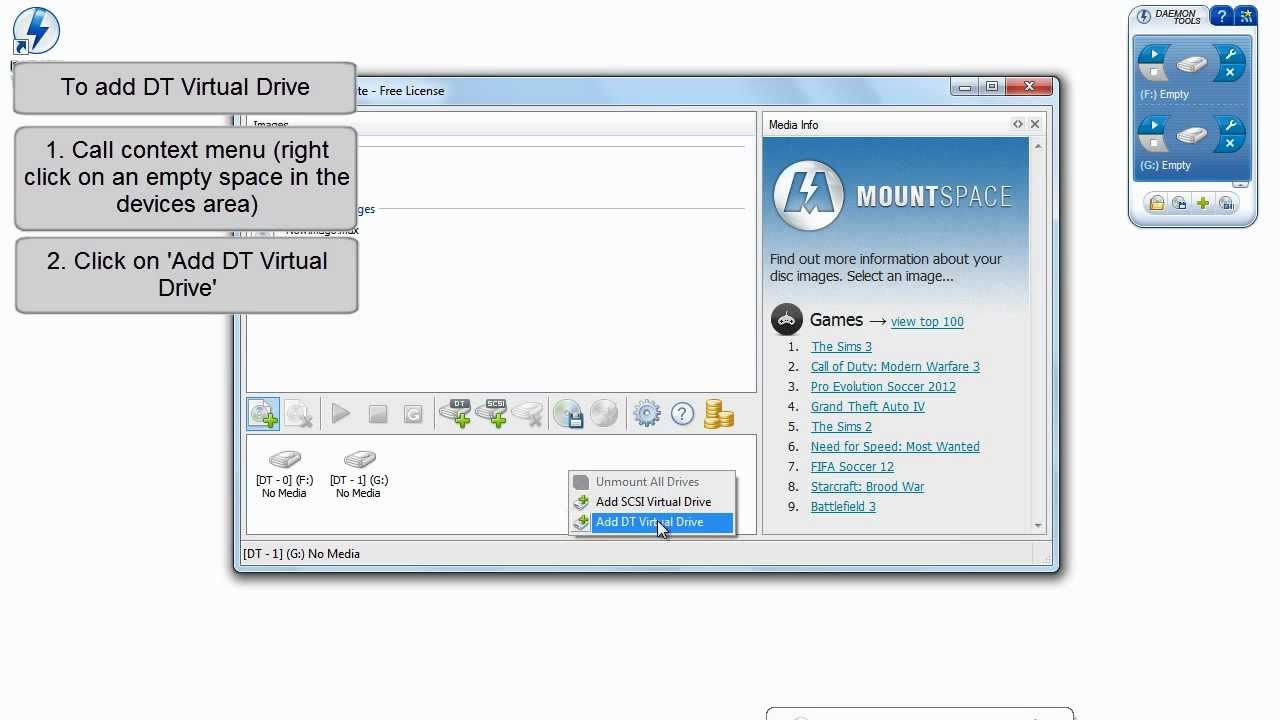Click the Games controller icon in Media Info
This screenshot has height=720, width=1280.
[x=787, y=319]
